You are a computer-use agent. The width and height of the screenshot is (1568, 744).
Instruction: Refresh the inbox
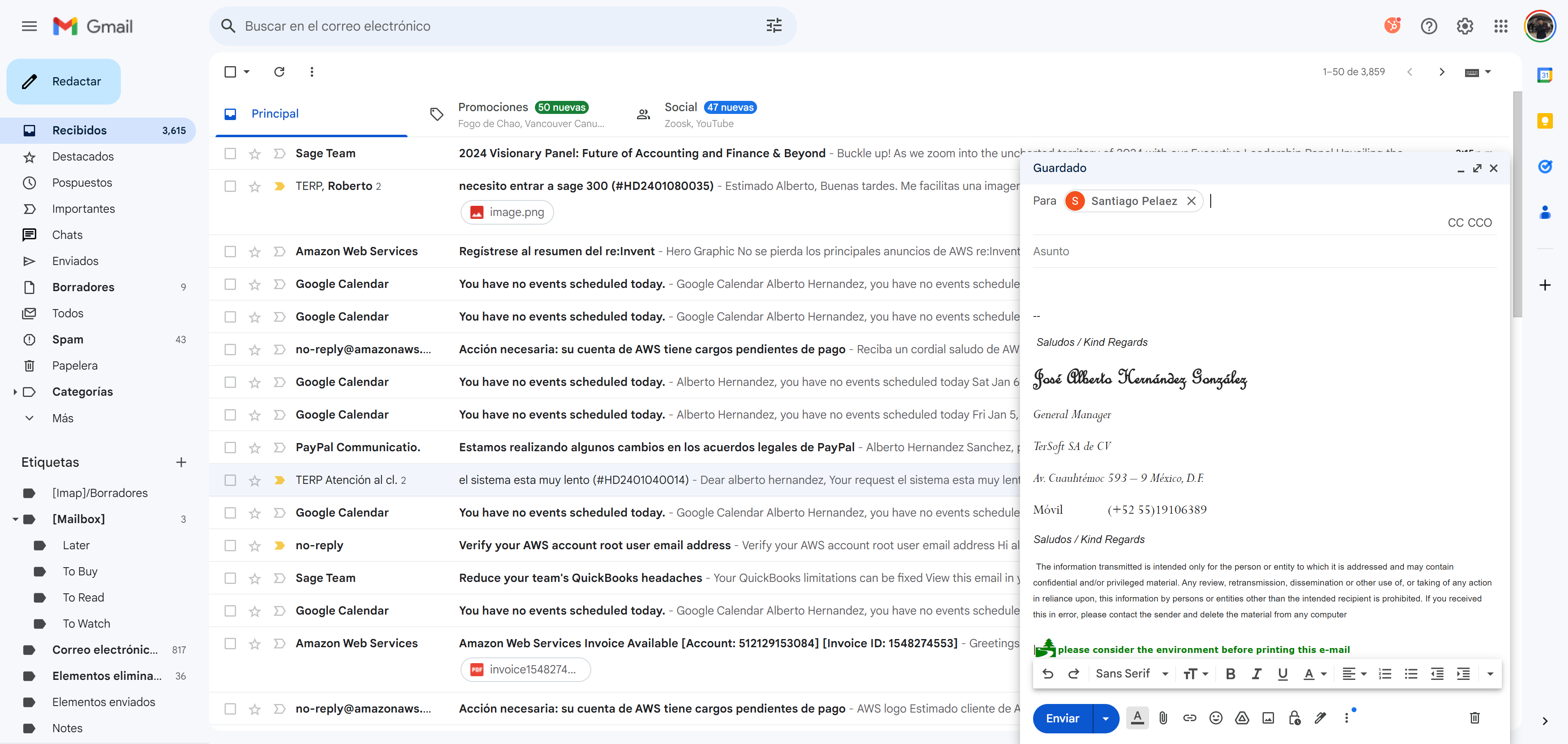[279, 72]
